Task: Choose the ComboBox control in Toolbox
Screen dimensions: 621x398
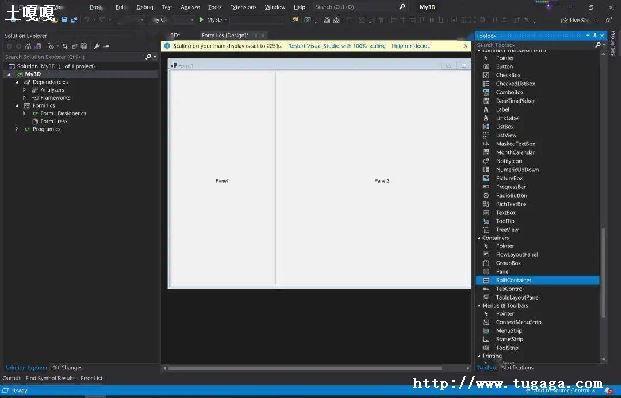Action: tap(509, 92)
